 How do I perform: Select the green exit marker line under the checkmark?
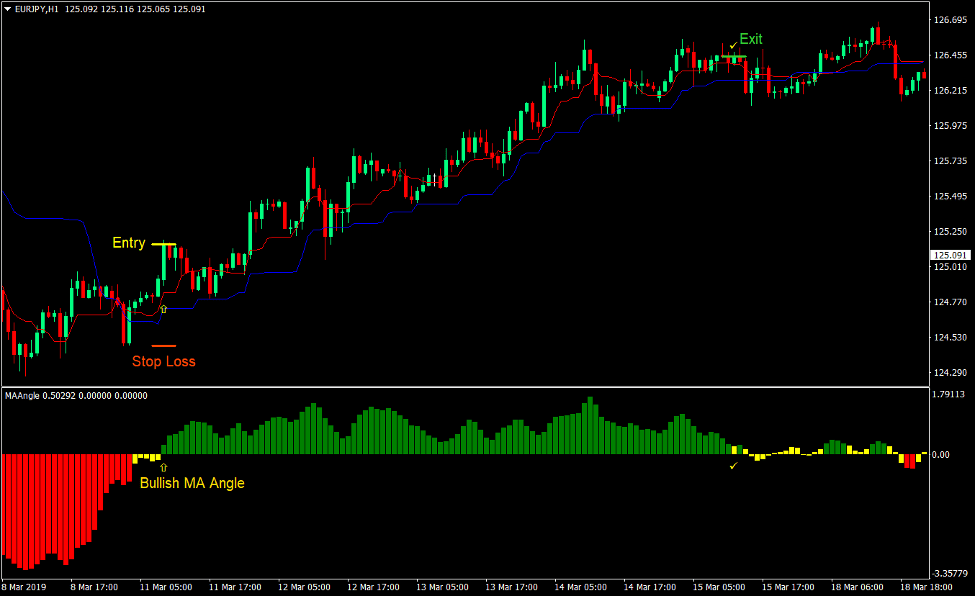[734, 56]
